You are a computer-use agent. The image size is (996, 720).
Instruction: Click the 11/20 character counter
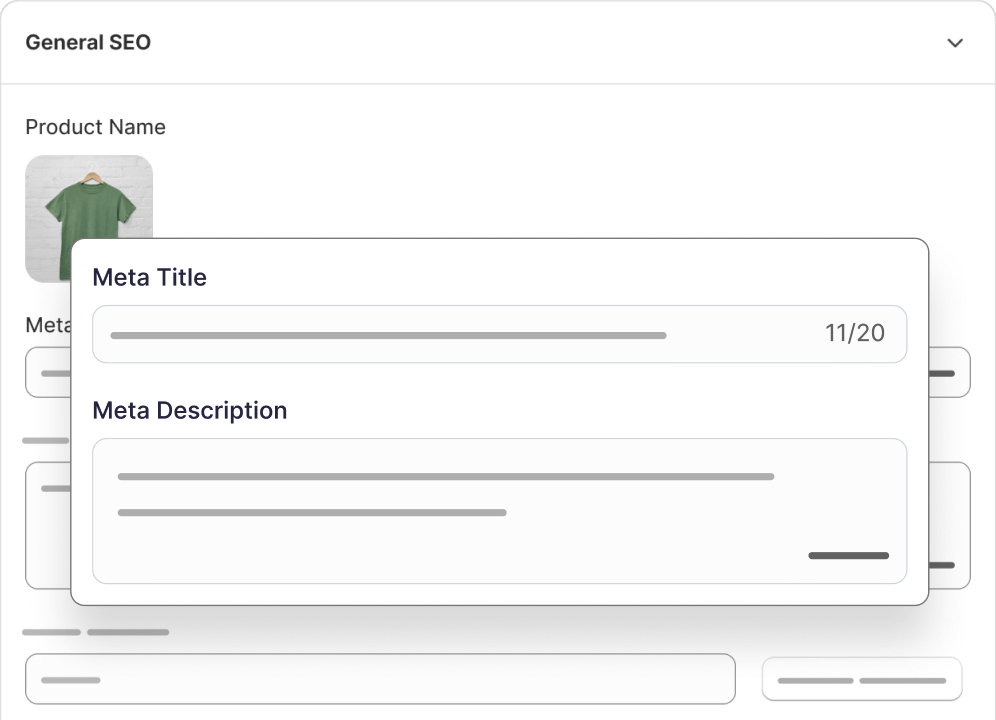point(855,334)
